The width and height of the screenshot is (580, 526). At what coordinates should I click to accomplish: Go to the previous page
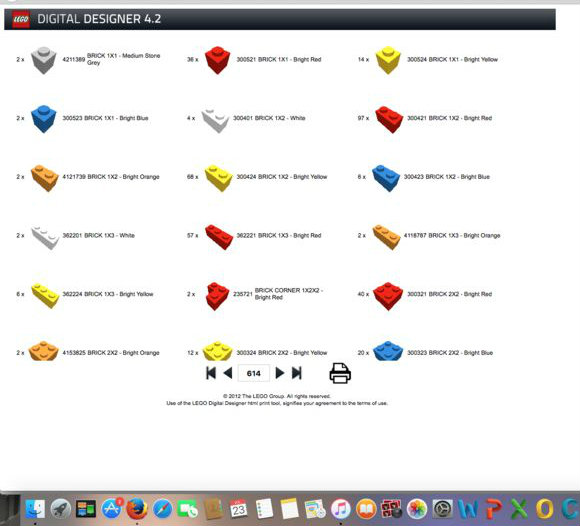[x=228, y=373]
